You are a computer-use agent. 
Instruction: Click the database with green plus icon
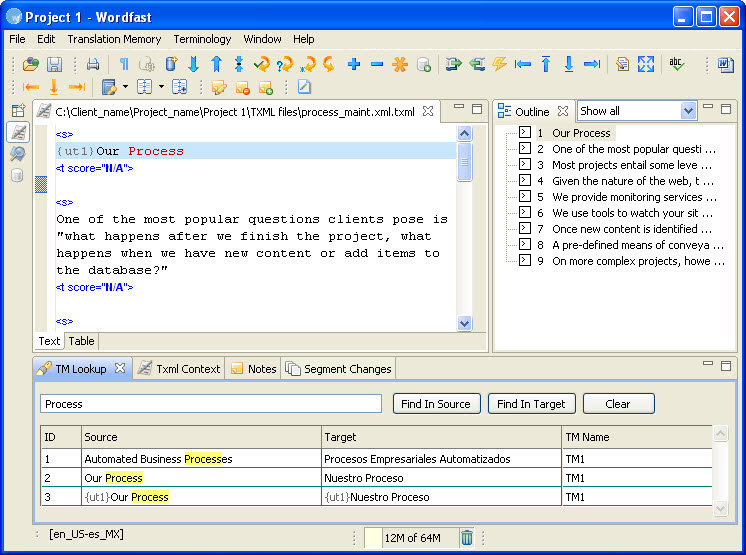(423, 64)
